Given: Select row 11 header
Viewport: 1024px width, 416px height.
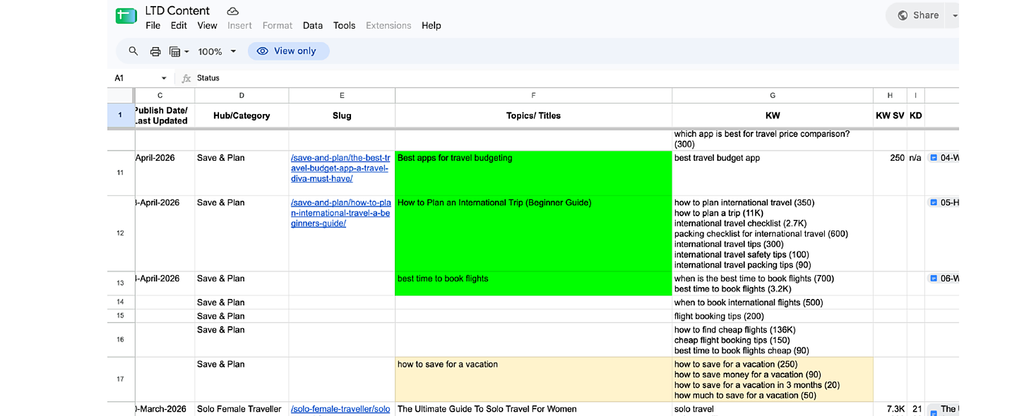Looking at the screenshot, I should click(x=120, y=172).
